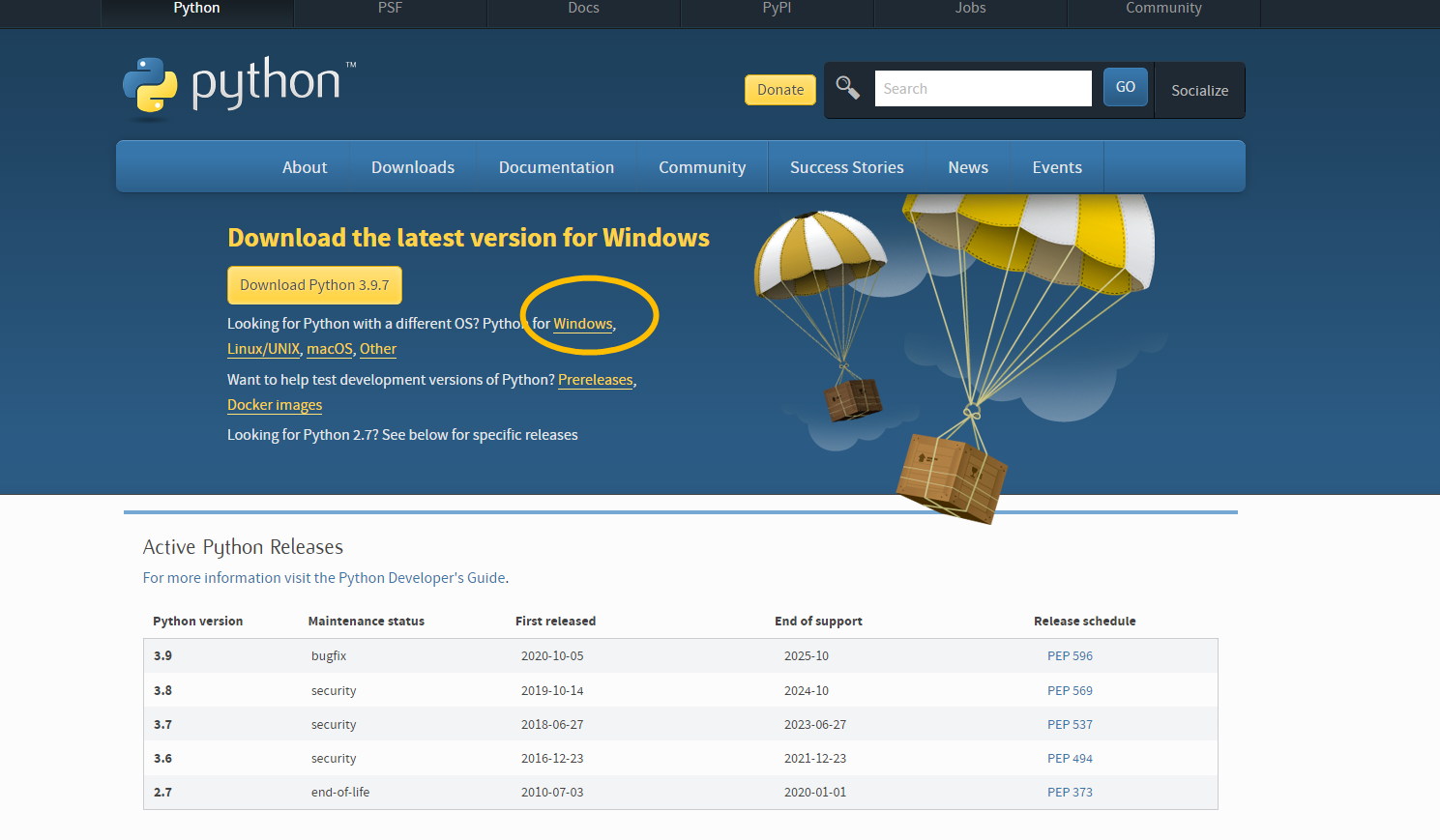Open the PEP 569 release schedule
This screenshot has height=840, width=1440.
[x=1070, y=691]
